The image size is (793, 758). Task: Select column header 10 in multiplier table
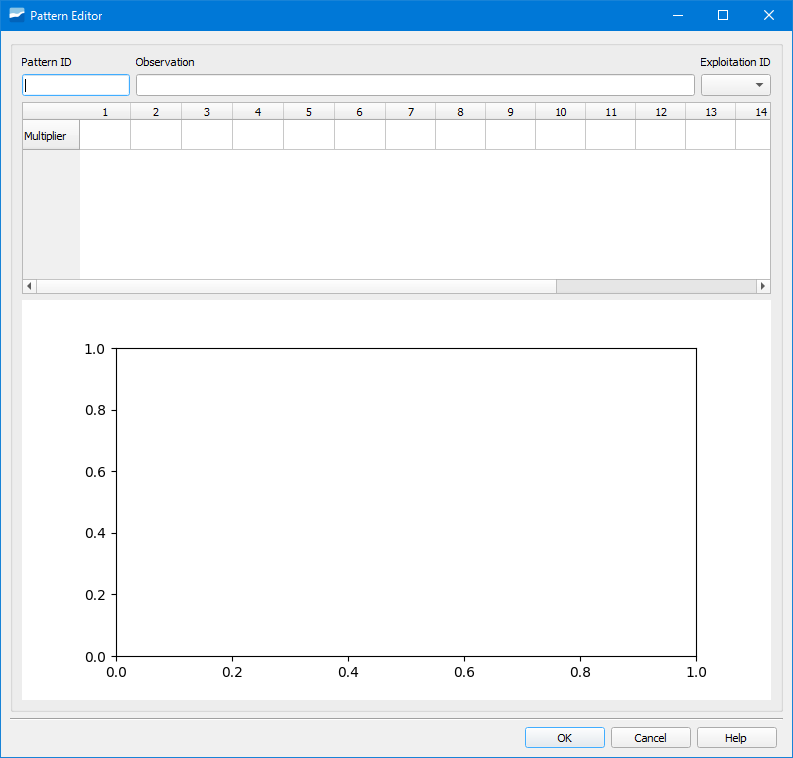pyautogui.click(x=560, y=112)
